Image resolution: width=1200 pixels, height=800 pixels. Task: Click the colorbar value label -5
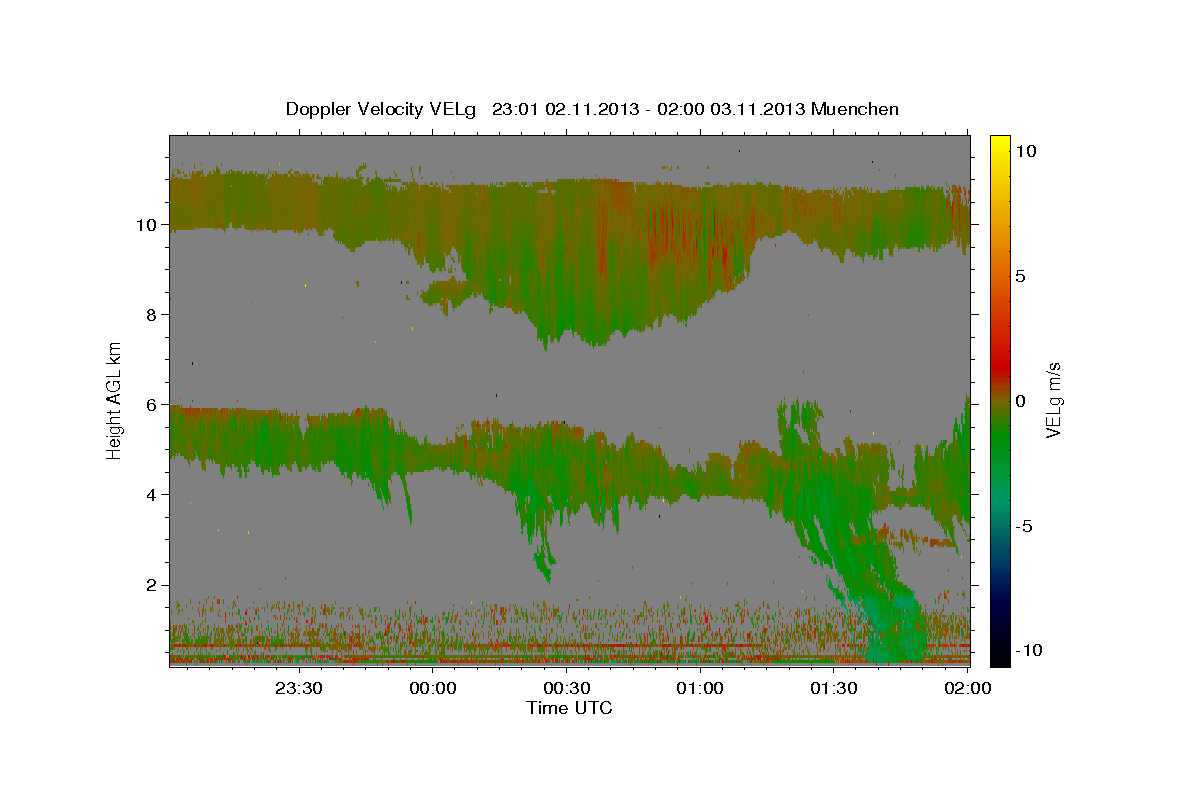point(1024,525)
